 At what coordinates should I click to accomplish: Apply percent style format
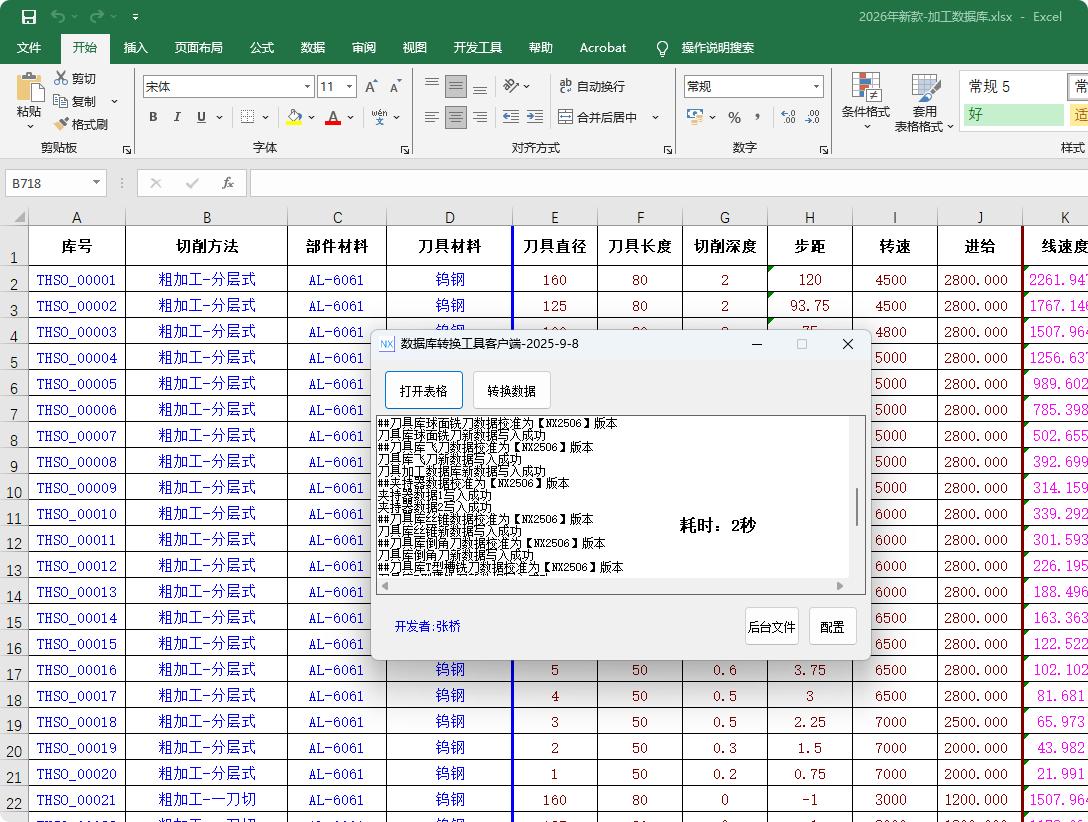[x=734, y=117]
